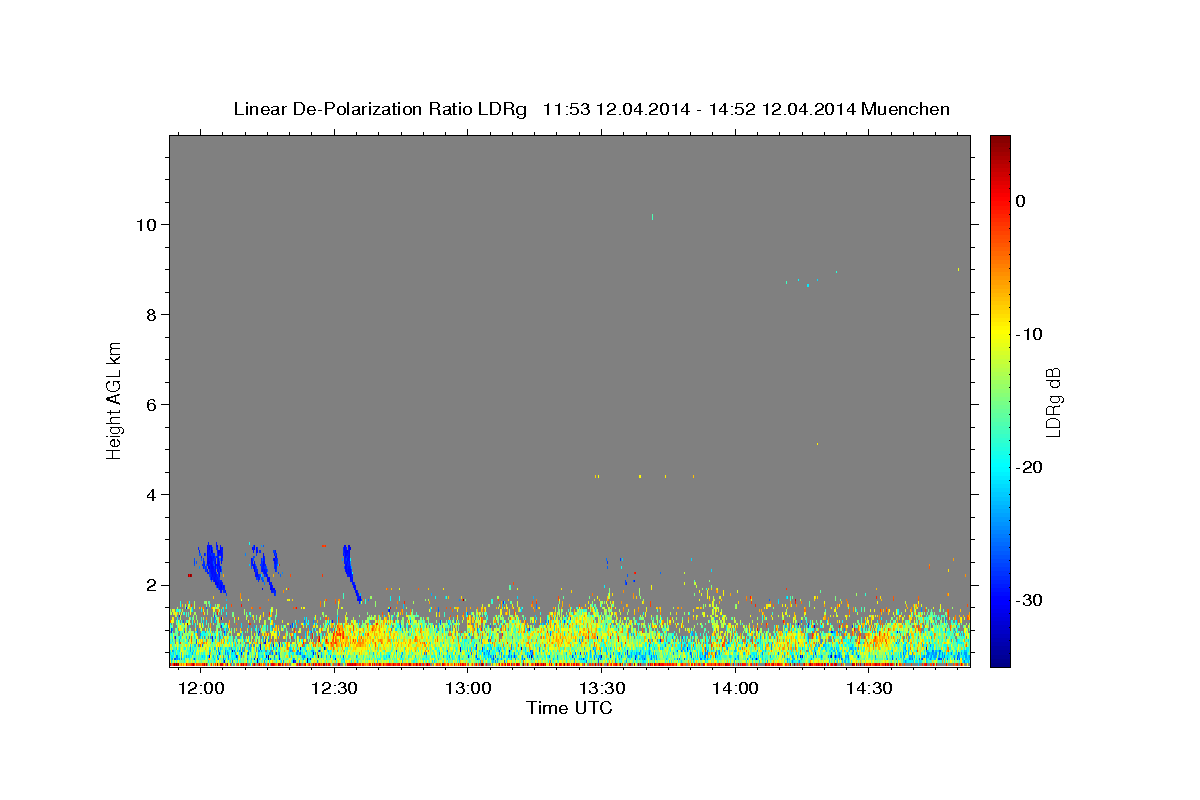Click the "12:00" time tick label
Screen dimensions: 1200x800
tap(202, 689)
